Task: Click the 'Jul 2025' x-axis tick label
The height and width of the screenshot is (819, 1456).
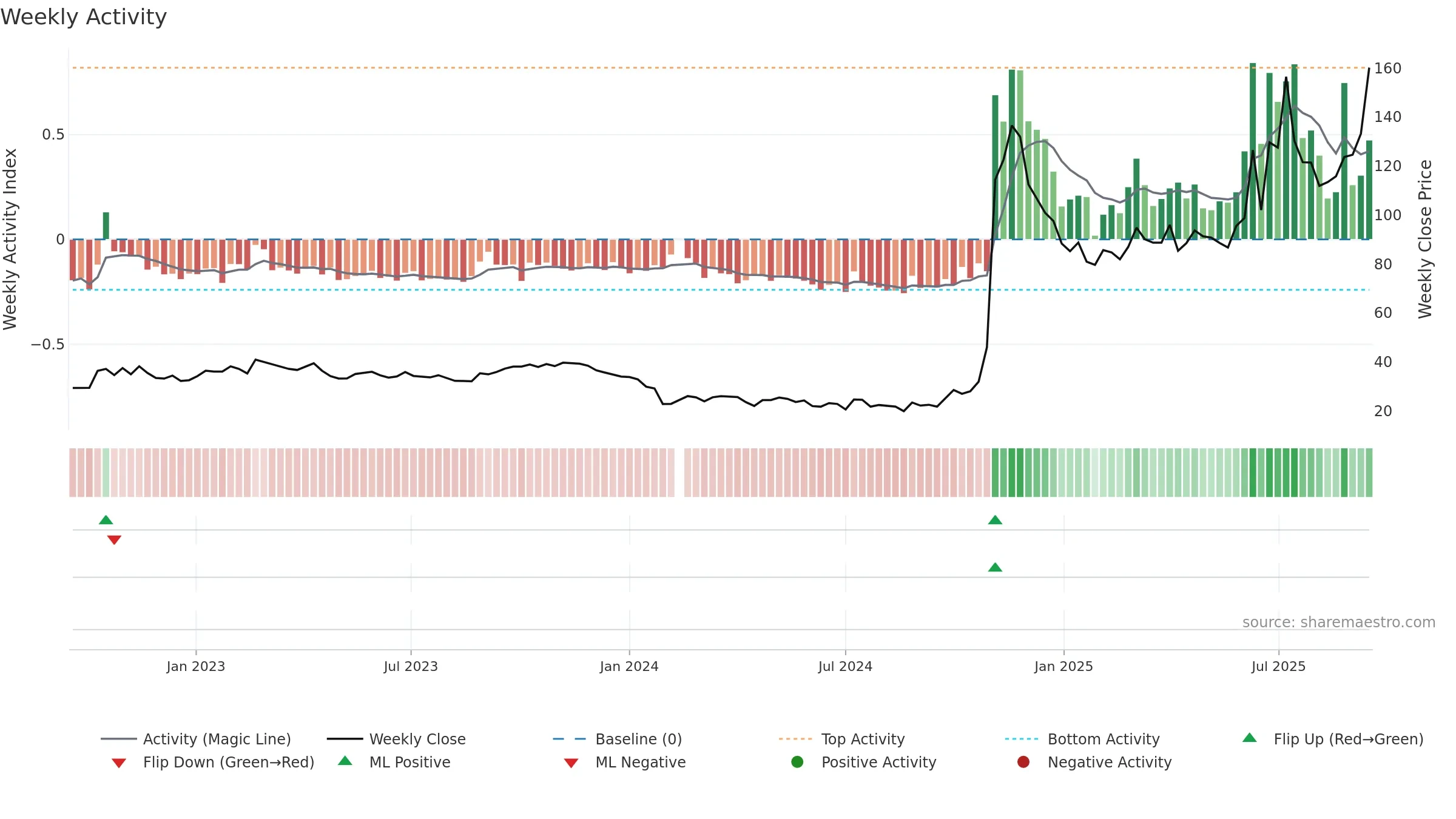Action: 1278,666
